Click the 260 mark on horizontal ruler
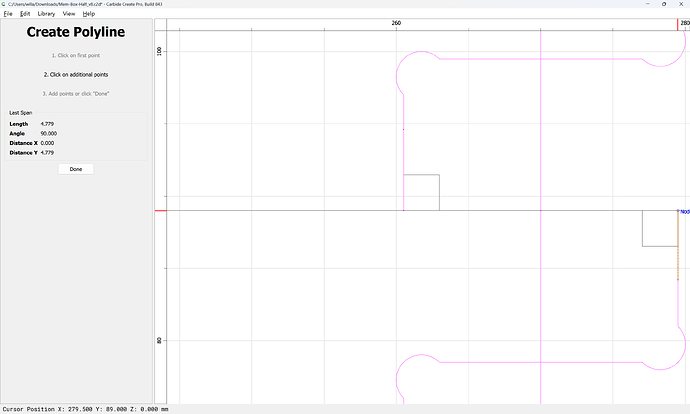Viewport: 690px width, 414px height. pyautogui.click(x=396, y=23)
